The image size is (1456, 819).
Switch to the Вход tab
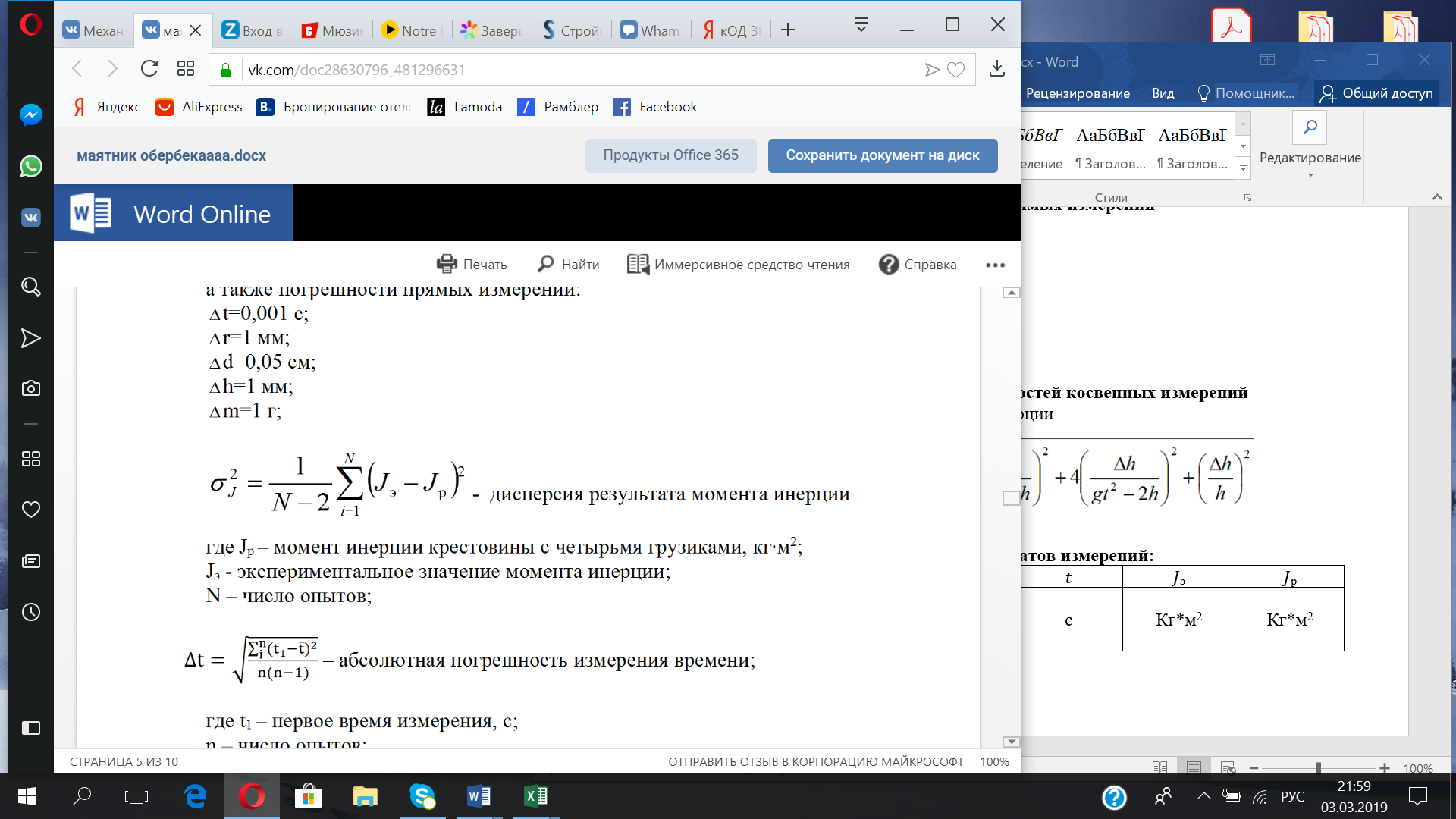pyautogui.click(x=253, y=30)
